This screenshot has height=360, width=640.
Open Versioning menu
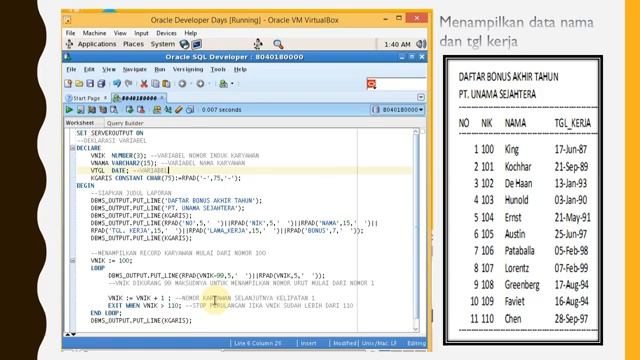(188, 69)
